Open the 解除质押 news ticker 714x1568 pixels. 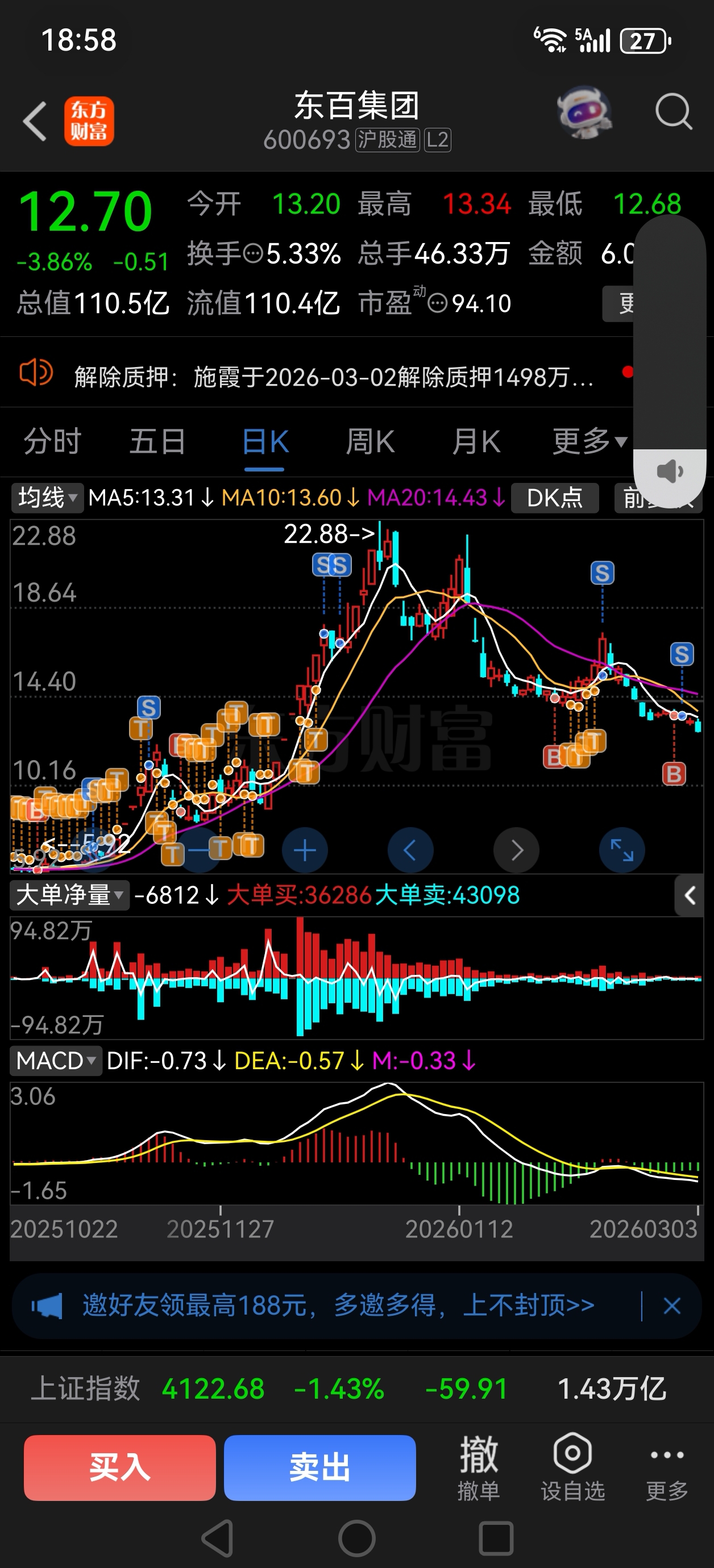pos(334,377)
